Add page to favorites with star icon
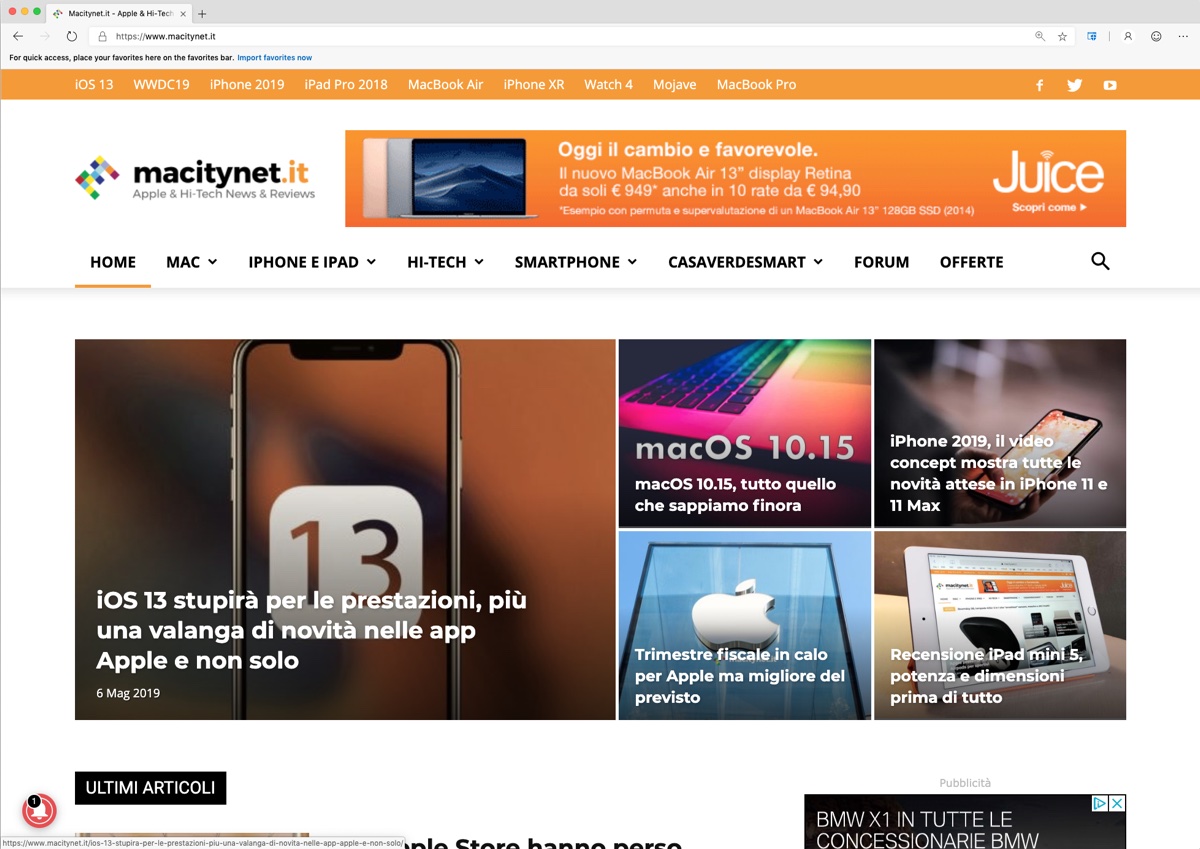The height and width of the screenshot is (849, 1200). click(1062, 36)
